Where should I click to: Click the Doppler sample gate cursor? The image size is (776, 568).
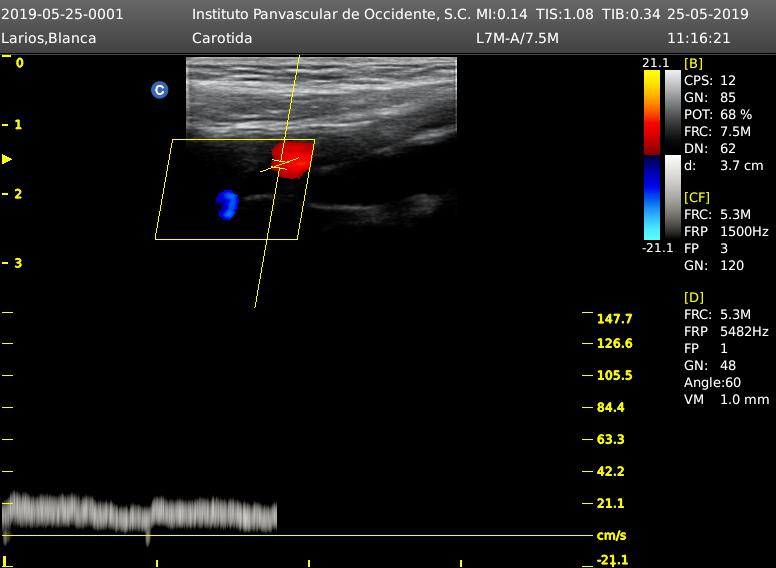pos(280,165)
